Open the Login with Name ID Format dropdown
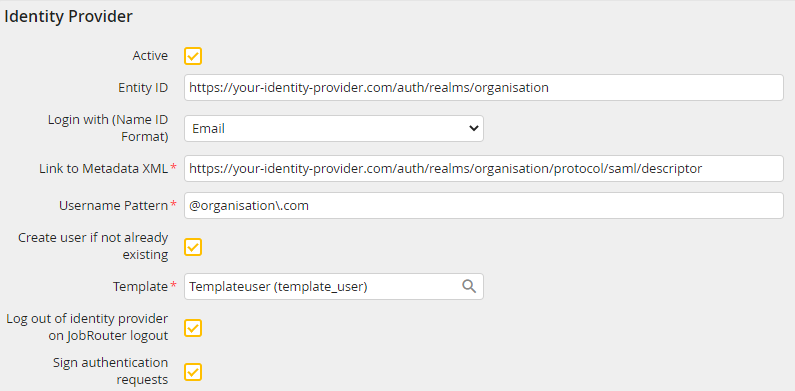The width and height of the screenshot is (795, 391). tap(334, 128)
